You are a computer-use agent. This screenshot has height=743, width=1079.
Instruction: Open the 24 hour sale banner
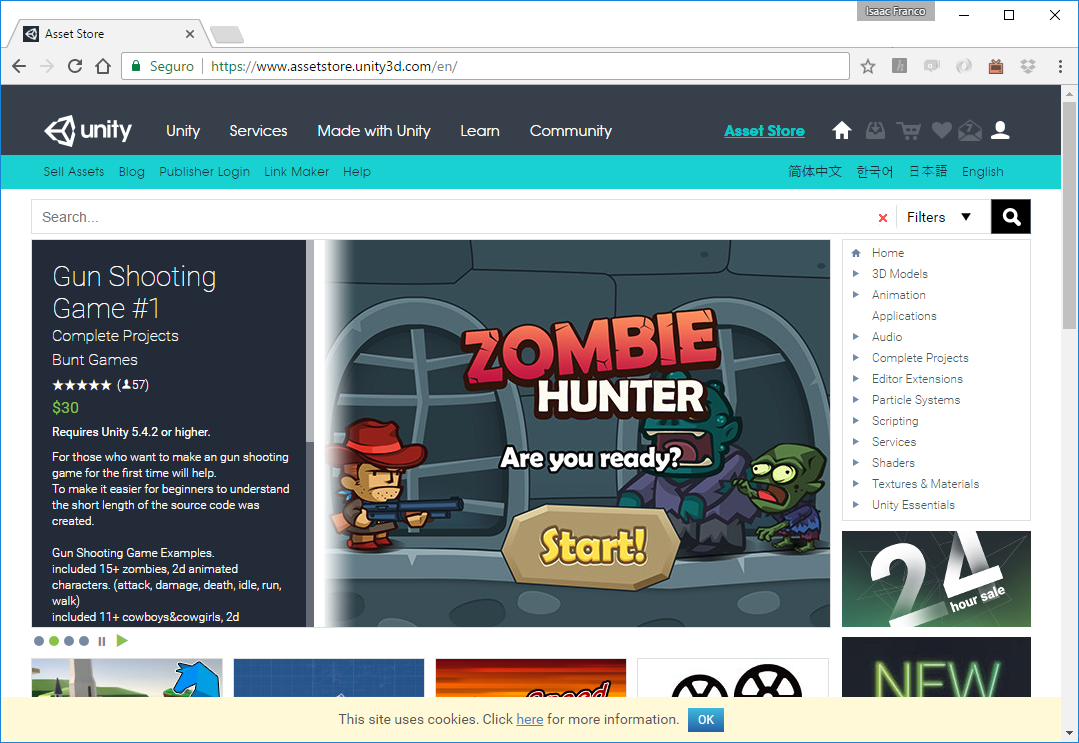click(x=936, y=579)
